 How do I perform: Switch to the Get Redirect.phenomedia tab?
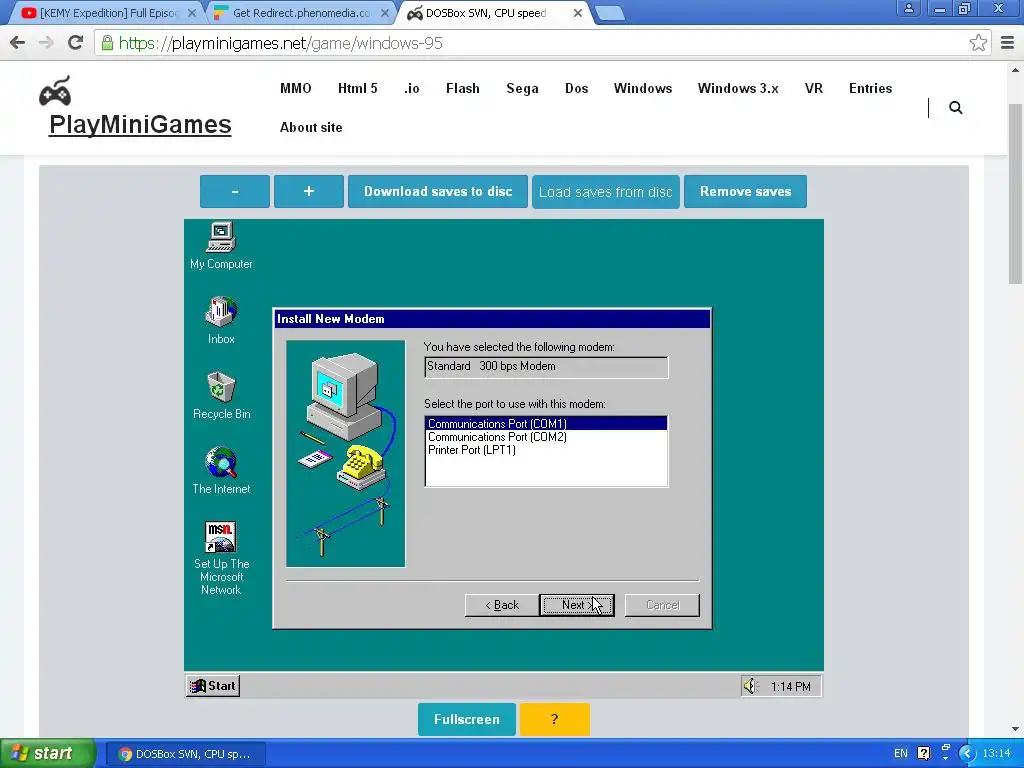[x=300, y=12]
